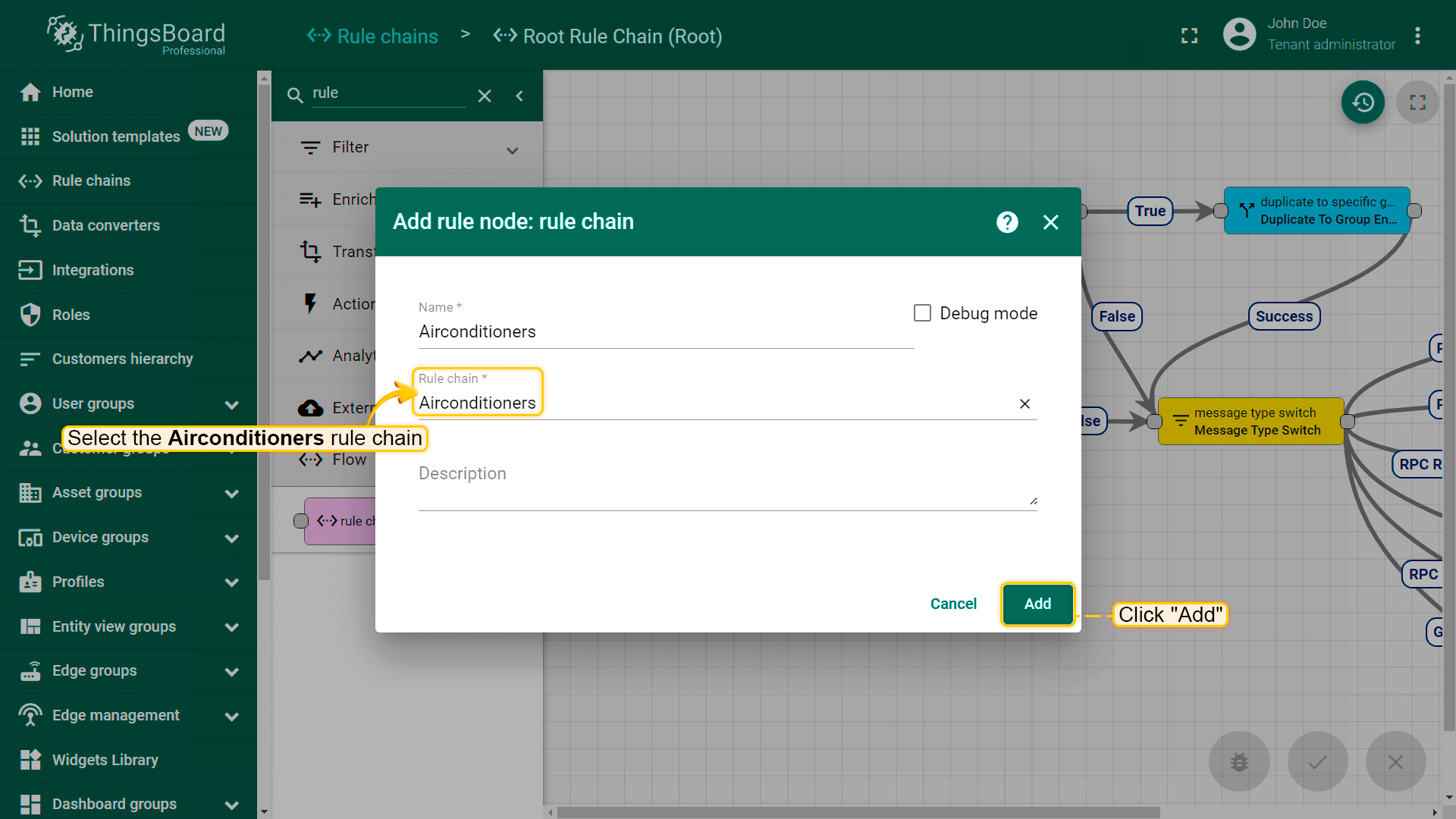Click the External cloud icon
Screen dimensions: 1456x819
coord(310,408)
